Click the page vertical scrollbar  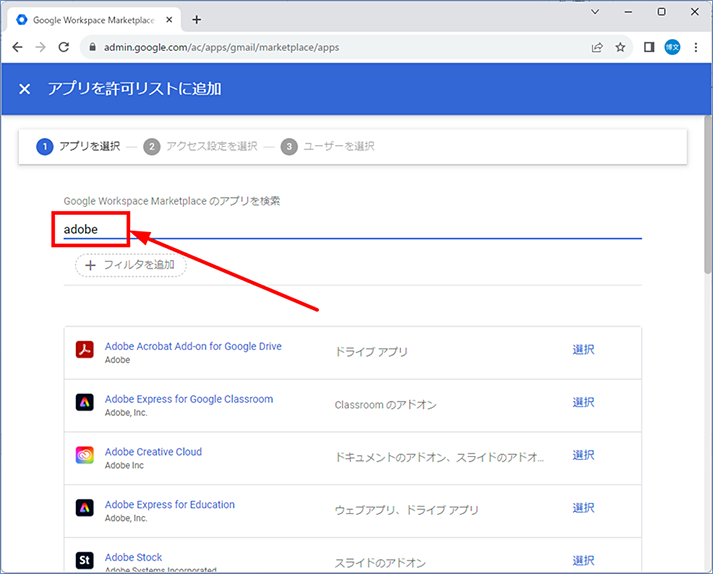(708, 195)
